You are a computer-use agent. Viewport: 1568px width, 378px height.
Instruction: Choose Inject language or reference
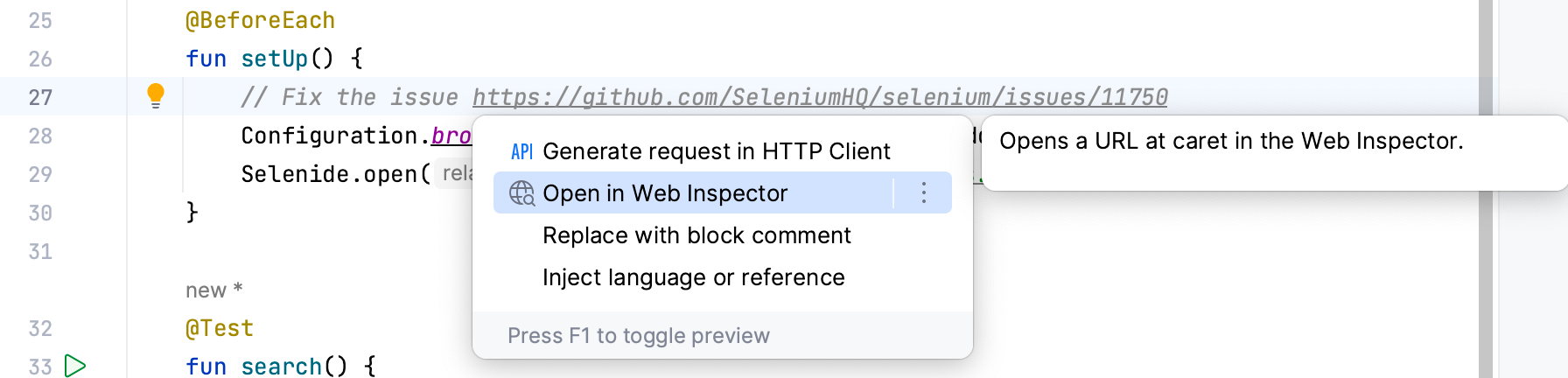693,277
